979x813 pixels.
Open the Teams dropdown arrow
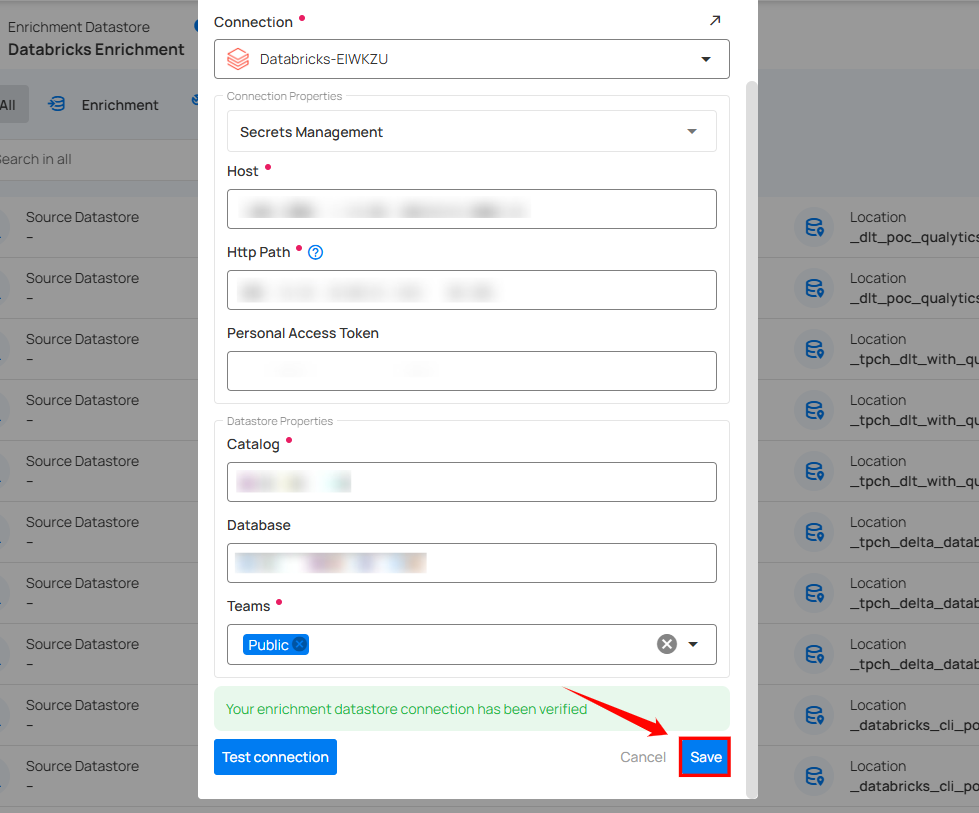pos(693,644)
